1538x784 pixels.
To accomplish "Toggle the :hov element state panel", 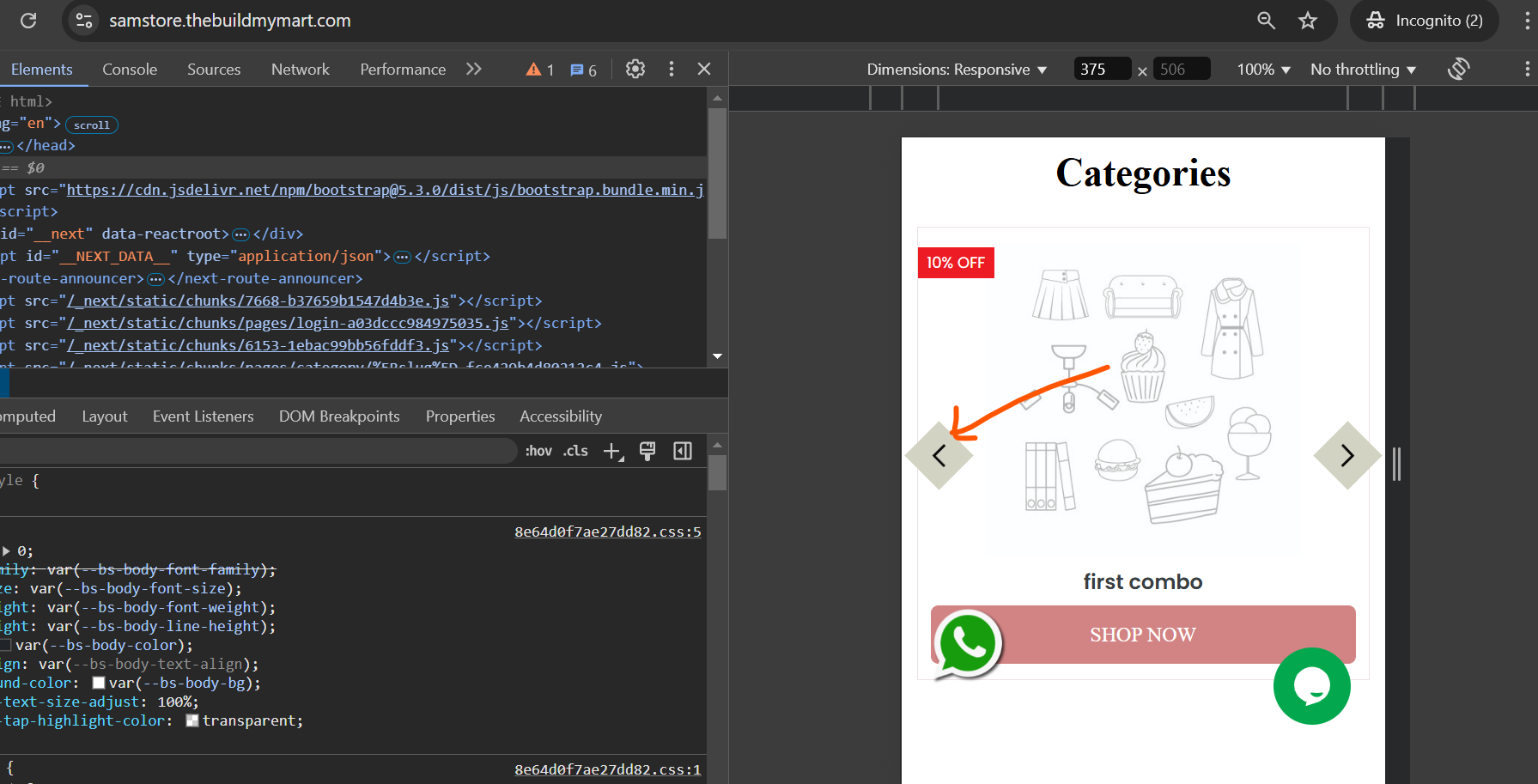I will pos(538,451).
